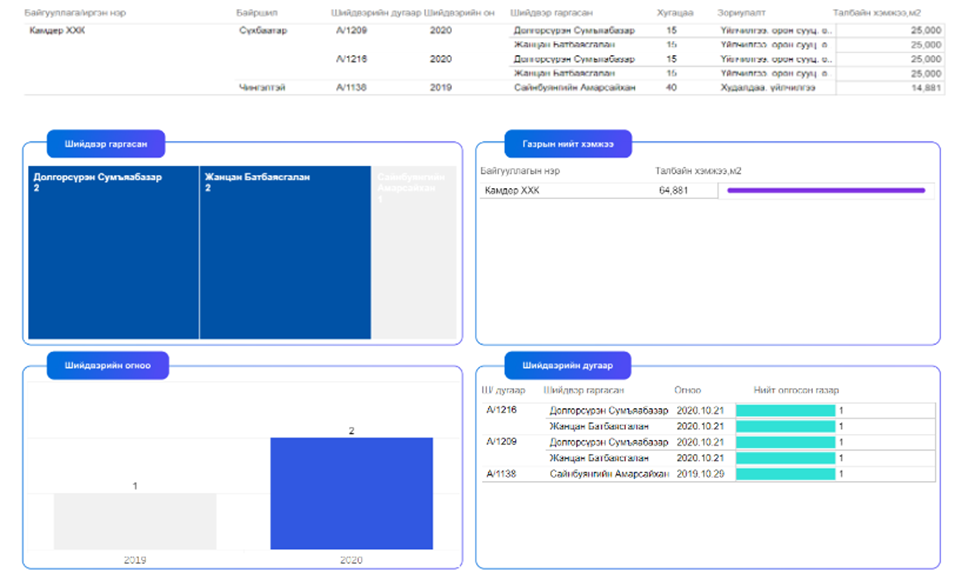This screenshot has width=975, height=586.
Task: Click the Ш/ дугаар column header
Action: pos(503,390)
